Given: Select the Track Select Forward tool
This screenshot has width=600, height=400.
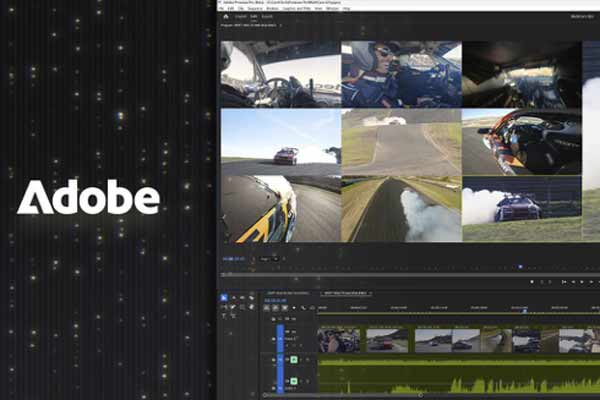Looking at the screenshot, I should 234,297.
